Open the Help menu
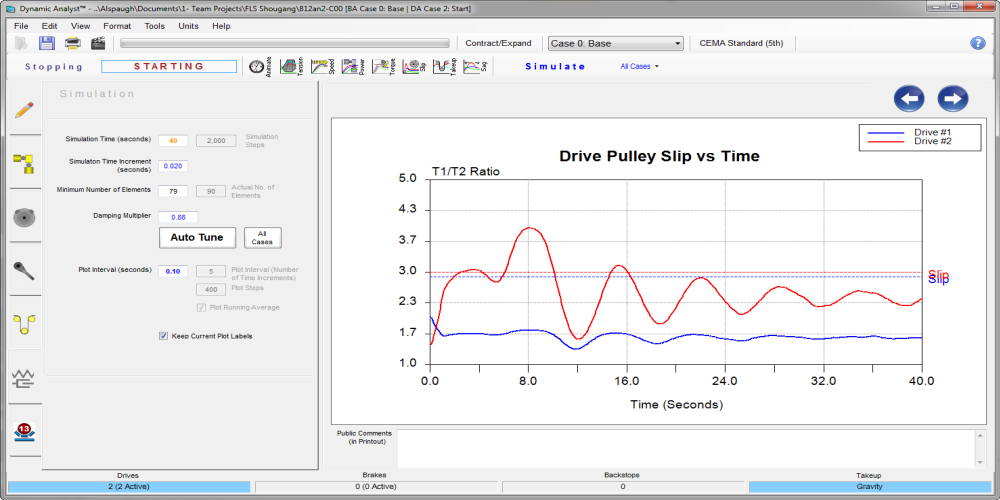This screenshot has height=500, width=1000. point(221,26)
